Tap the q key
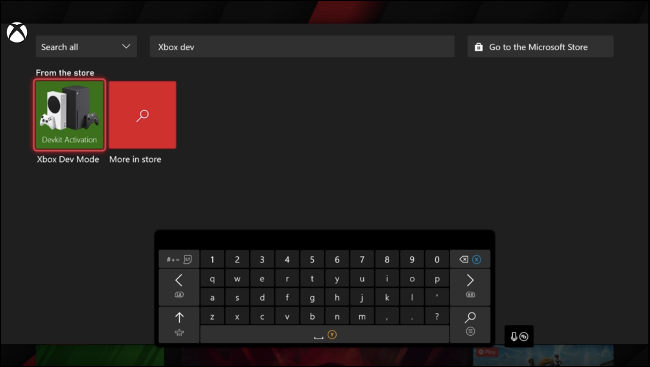The image size is (650, 367). pyautogui.click(x=212, y=279)
